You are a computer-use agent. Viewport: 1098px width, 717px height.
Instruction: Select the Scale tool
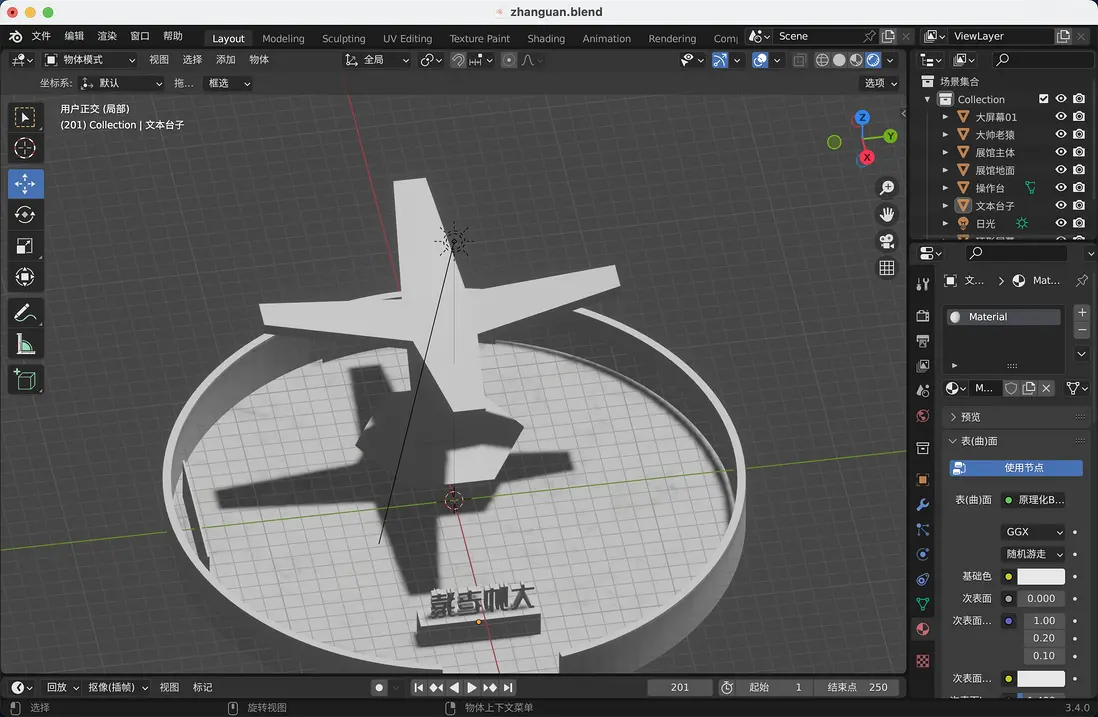click(24, 246)
